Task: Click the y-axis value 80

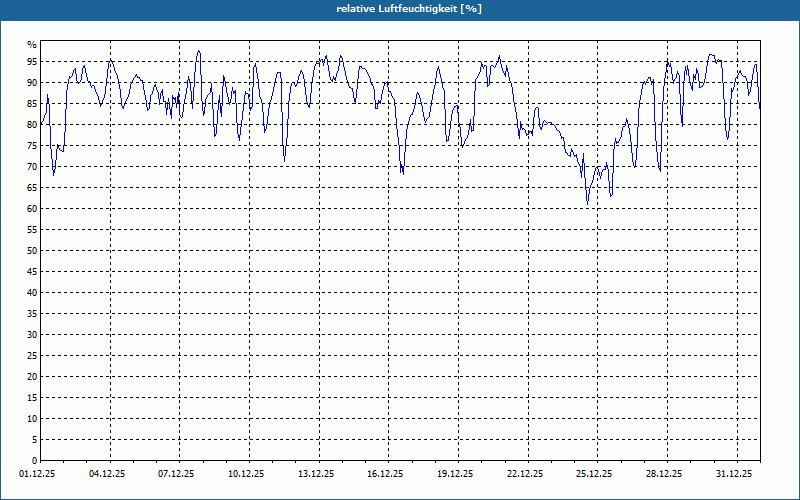Action: pos(32,124)
